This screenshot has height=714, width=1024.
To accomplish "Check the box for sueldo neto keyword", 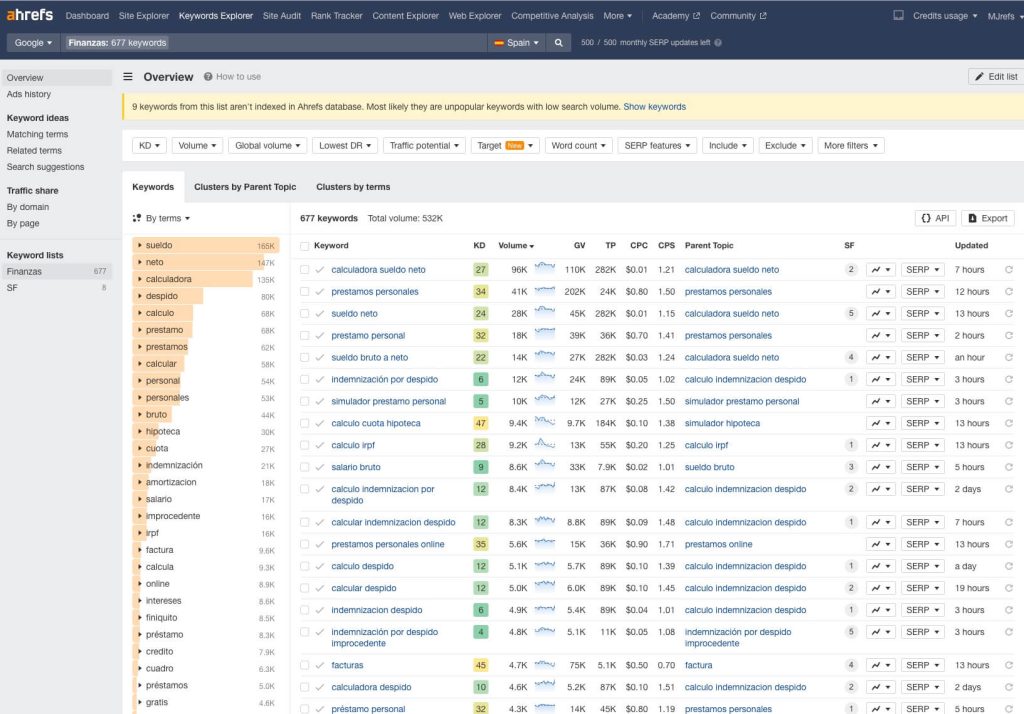I will [x=305, y=314].
